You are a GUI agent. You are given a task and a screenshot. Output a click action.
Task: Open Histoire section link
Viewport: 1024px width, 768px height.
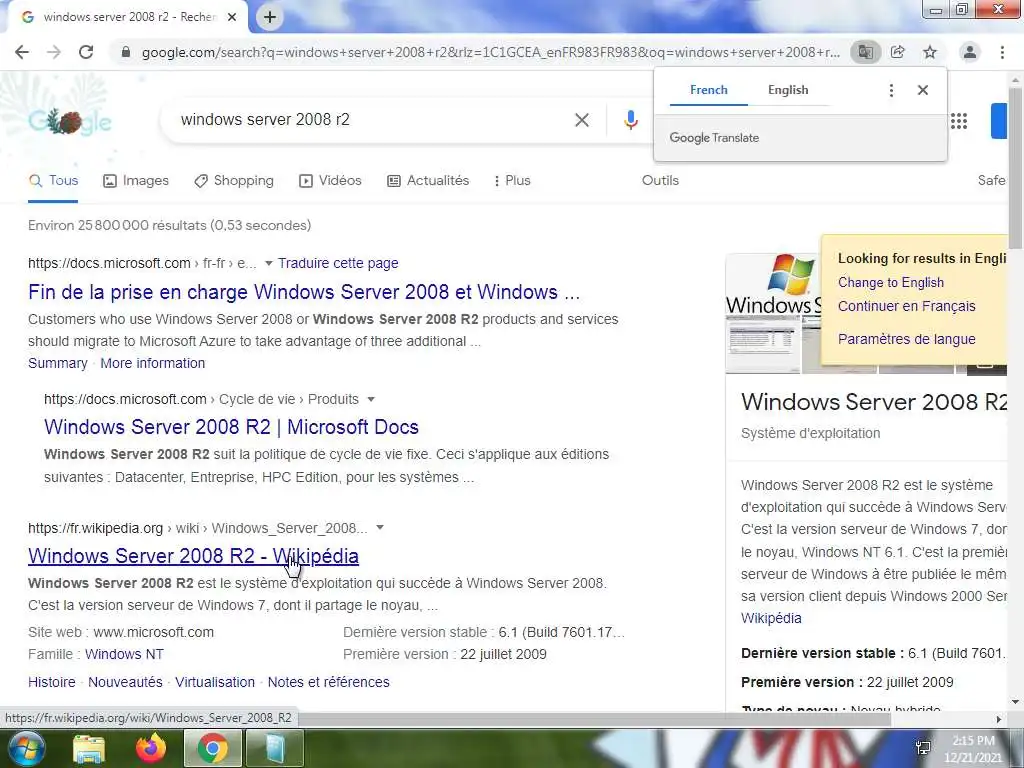click(52, 682)
